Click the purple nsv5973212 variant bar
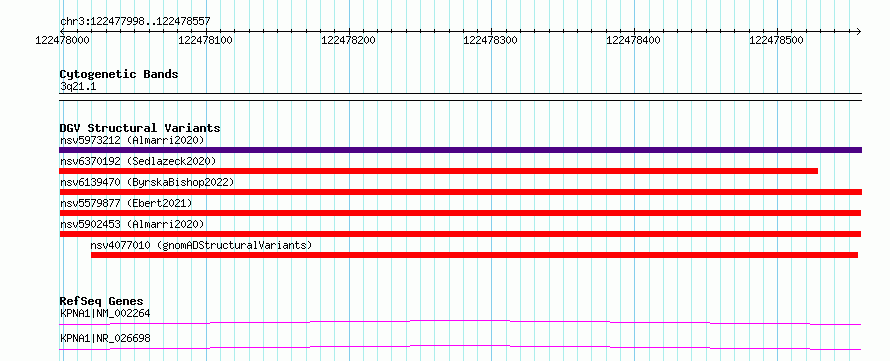The height and width of the screenshot is (361, 890). pyautogui.click(x=460, y=150)
